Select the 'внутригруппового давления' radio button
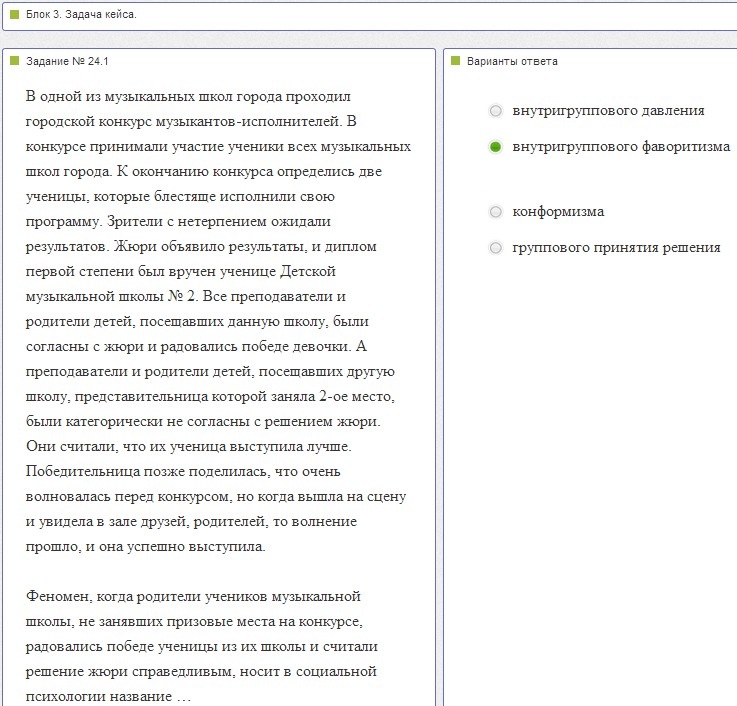The width and height of the screenshot is (737, 706). click(x=495, y=111)
